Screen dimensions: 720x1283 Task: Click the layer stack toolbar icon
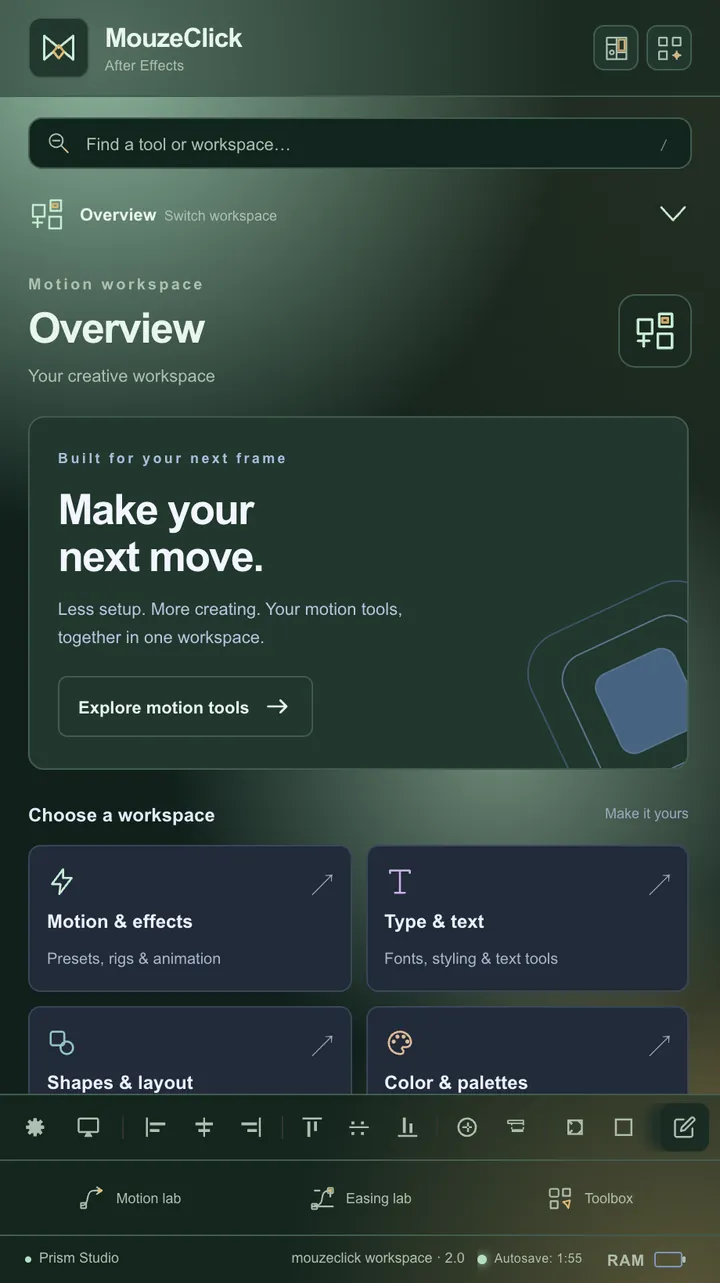(516, 1127)
